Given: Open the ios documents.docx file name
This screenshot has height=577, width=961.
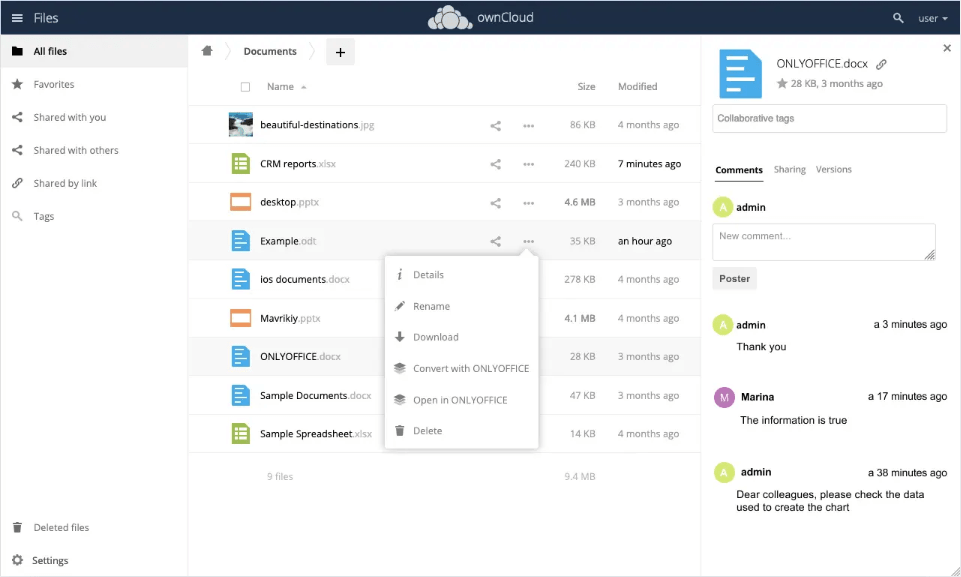Looking at the screenshot, I should 305,280.
